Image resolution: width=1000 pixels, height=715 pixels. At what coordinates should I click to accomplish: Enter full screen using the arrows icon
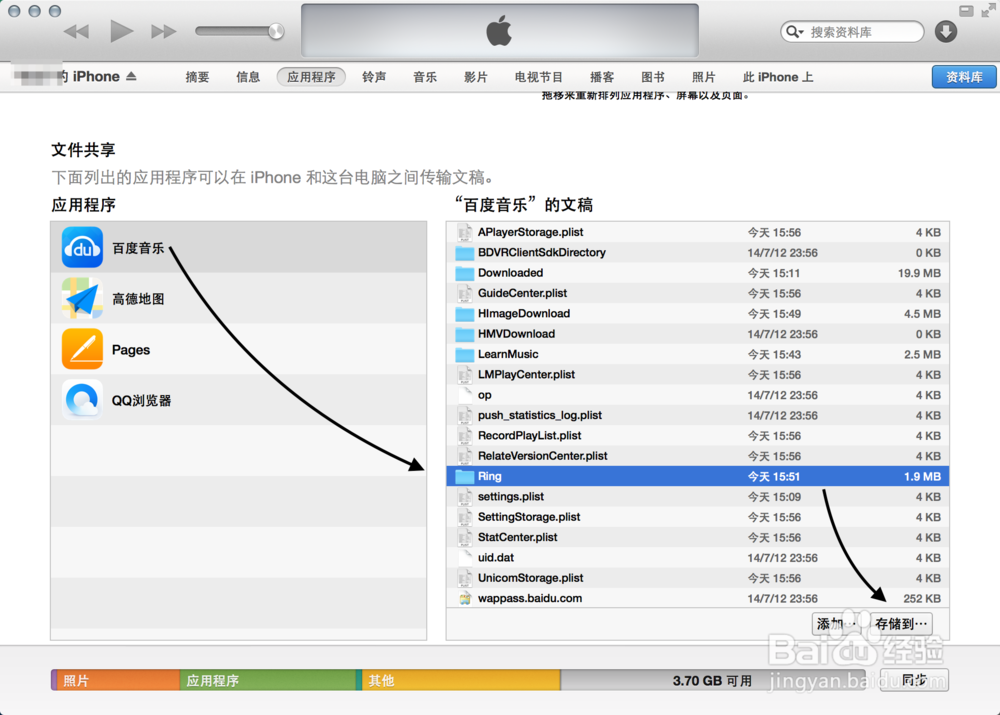pyautogui.click(x=989, y=10)
